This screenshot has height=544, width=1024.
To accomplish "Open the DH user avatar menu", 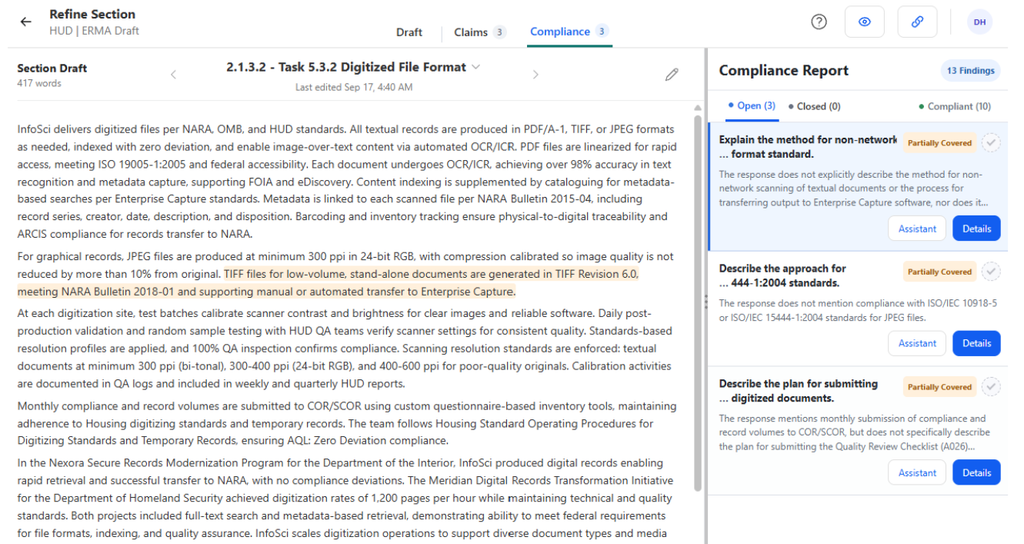I will [x=980, y=22].
